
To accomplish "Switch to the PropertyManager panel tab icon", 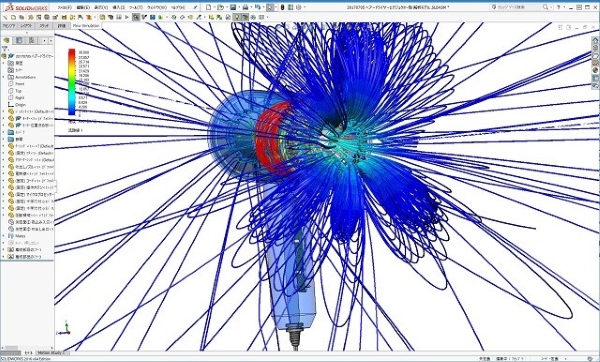I will pyautogui.click(x=19, y=40).
